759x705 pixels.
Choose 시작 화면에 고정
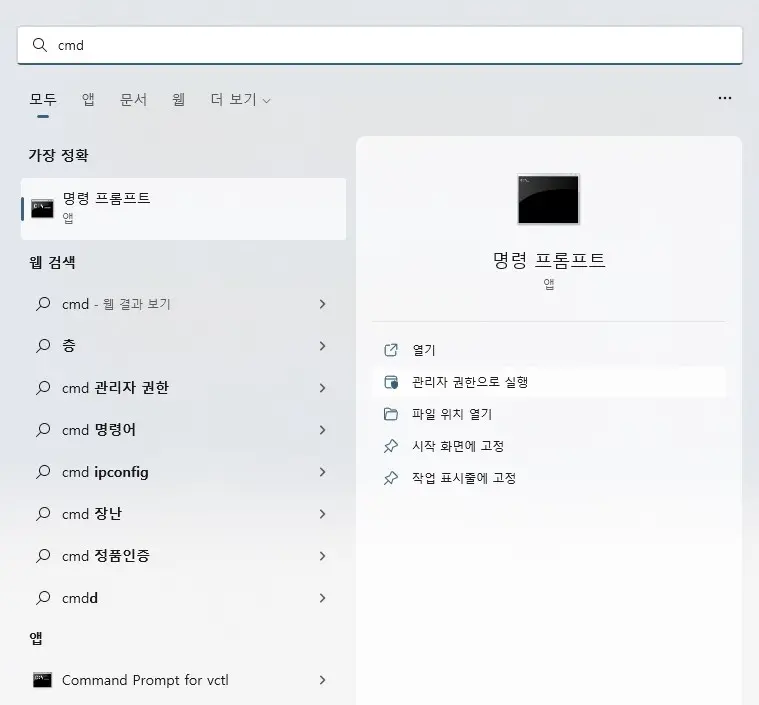(x=548, y=446)
